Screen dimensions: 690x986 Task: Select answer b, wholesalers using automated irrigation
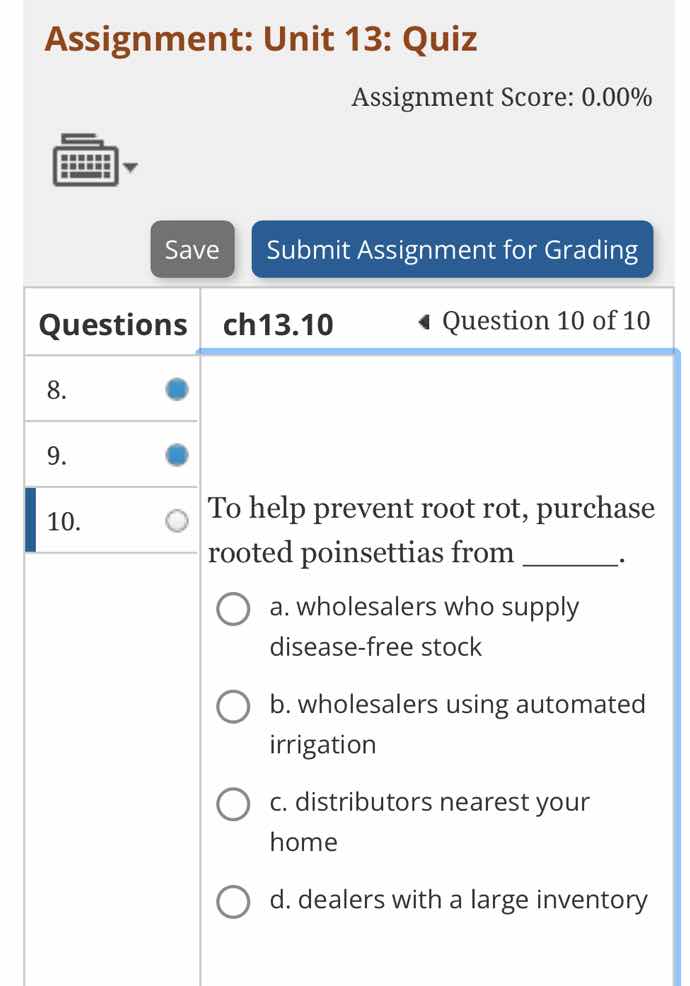[233, 707]
